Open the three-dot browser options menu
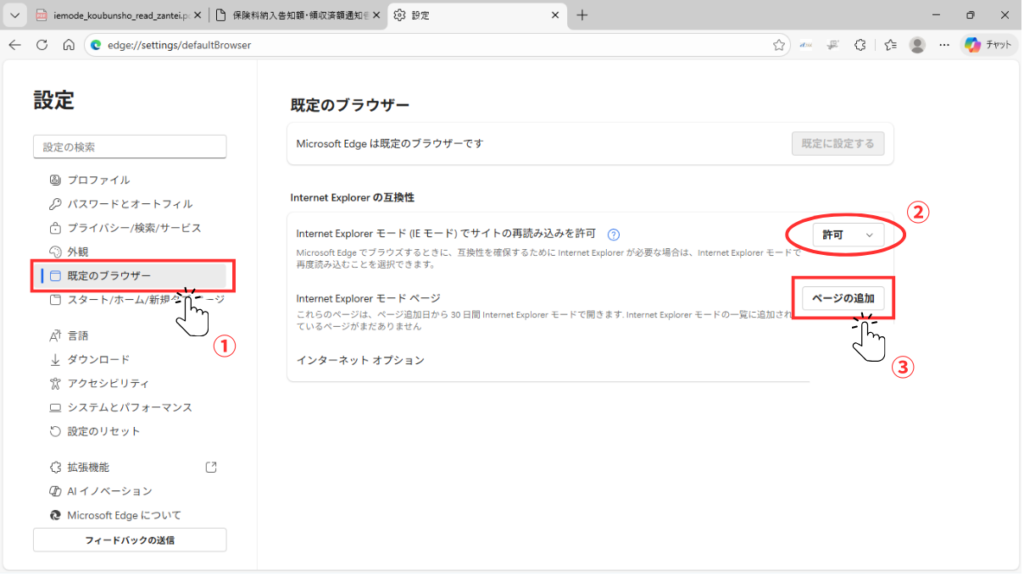 944,45
